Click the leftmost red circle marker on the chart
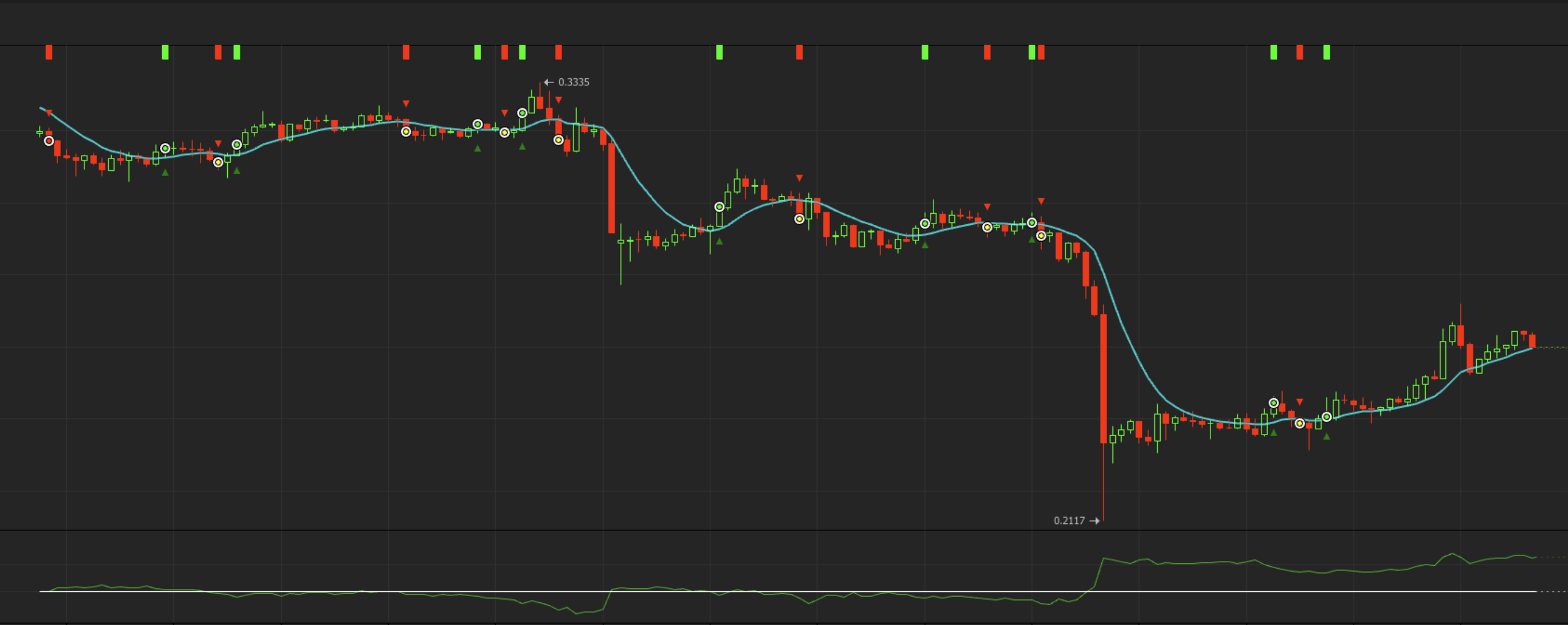Image resolution: width=1568 pixels, height=625 pixels. (49, 141)
